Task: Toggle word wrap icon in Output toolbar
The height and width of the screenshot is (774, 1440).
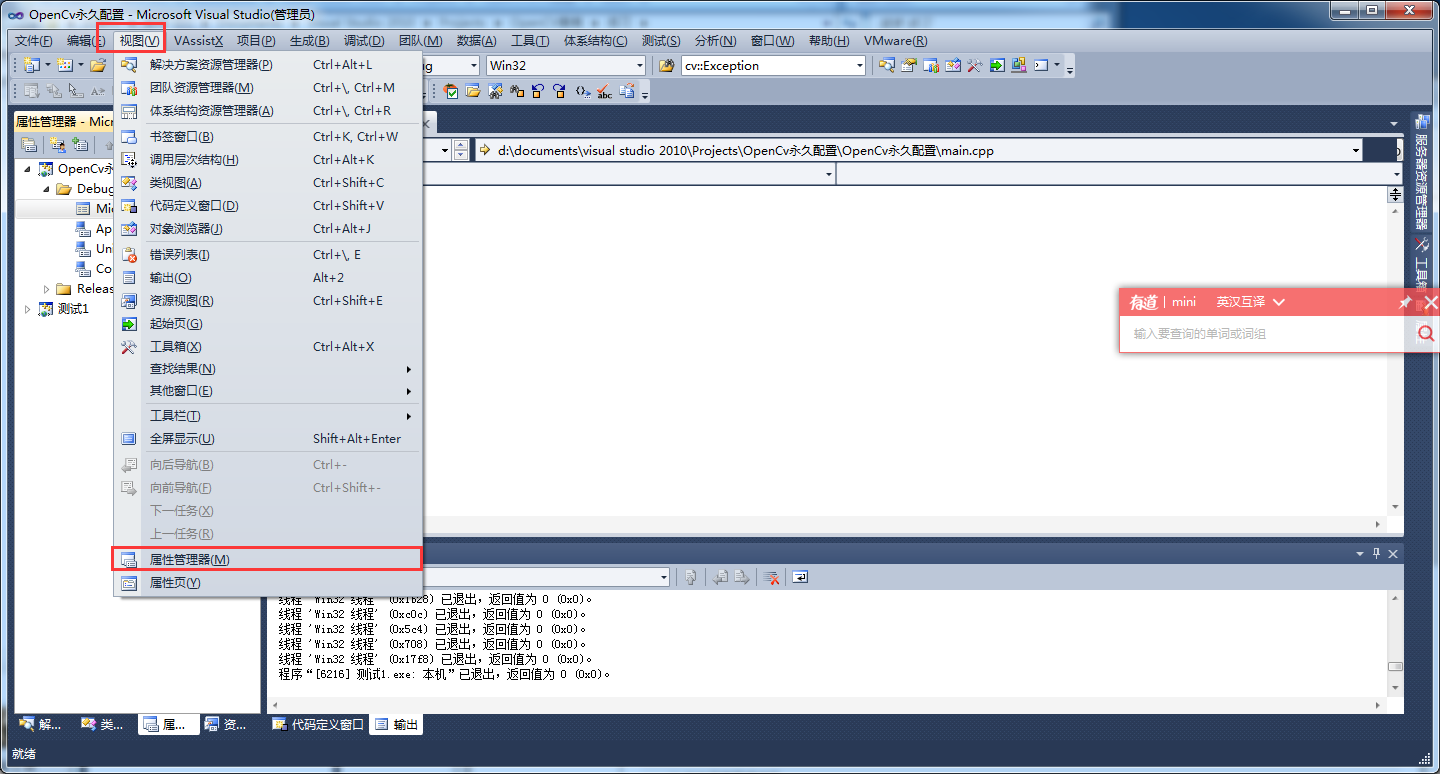Action: (800, 577)
